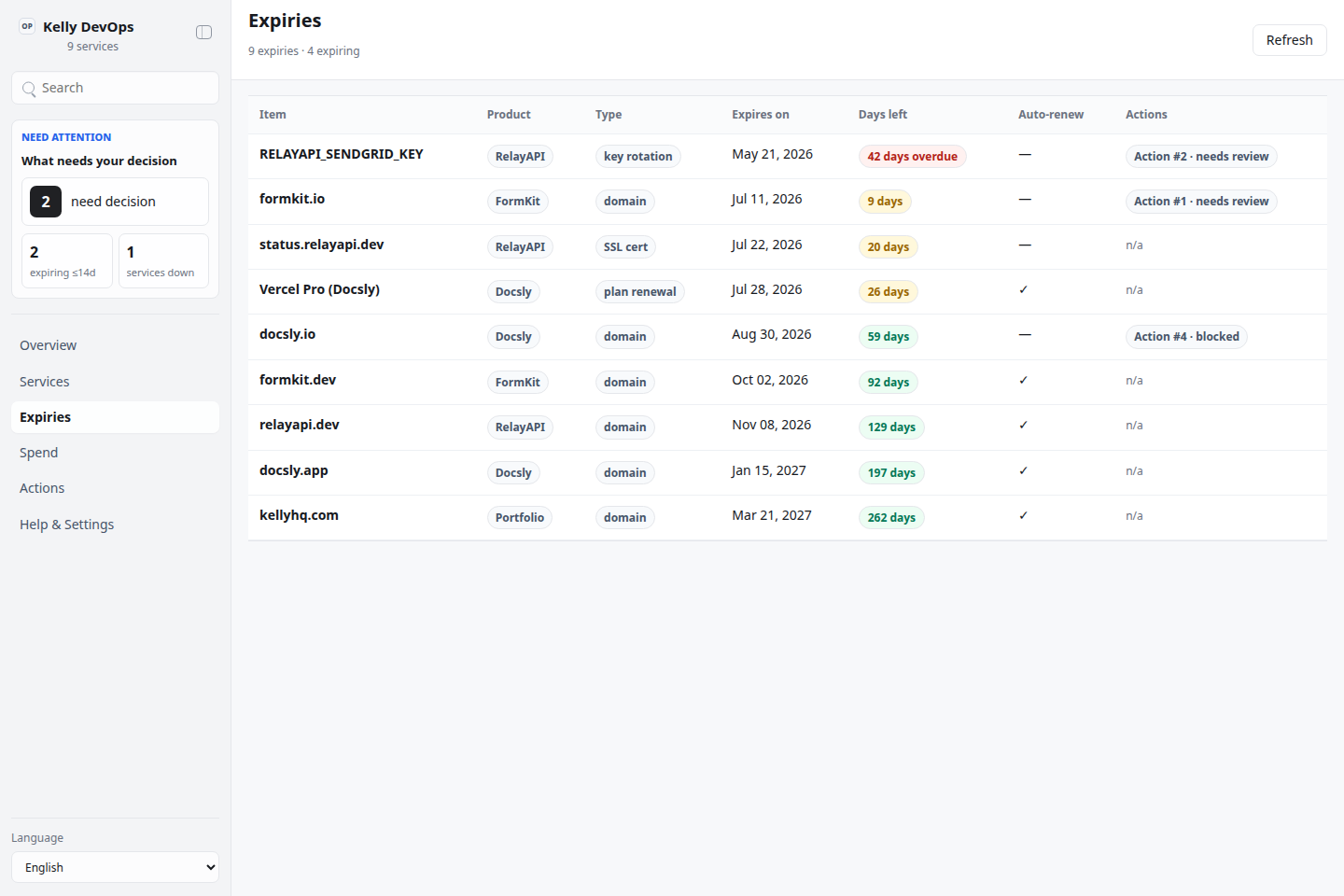The image size is (1344, 896).
Task: Click the 42 days overdue badge
Action: click(913, 157)
